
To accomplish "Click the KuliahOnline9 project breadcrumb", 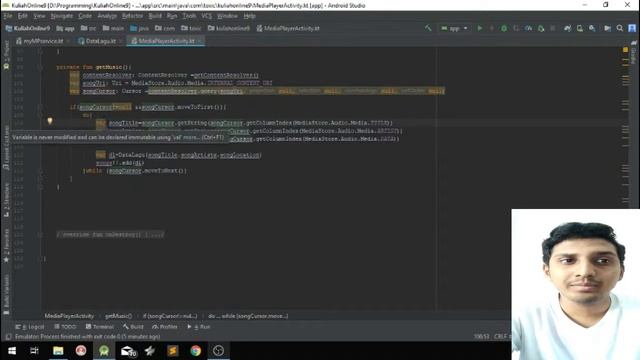I will [x=28, y=28].
